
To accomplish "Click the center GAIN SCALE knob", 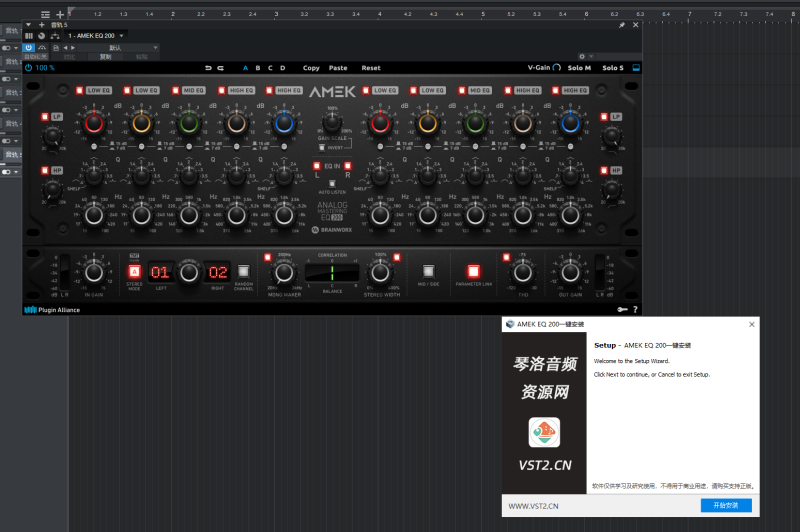I will pos(332,122).
